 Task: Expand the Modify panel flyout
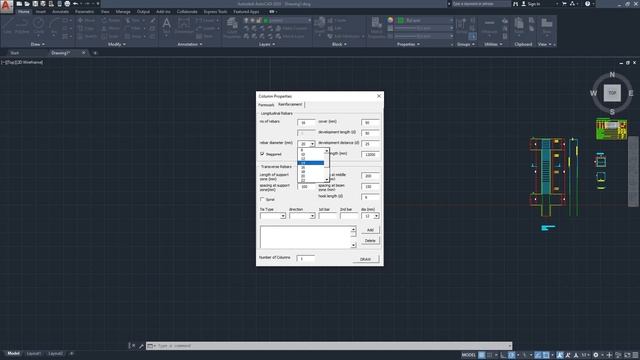(x=116, y=44)
